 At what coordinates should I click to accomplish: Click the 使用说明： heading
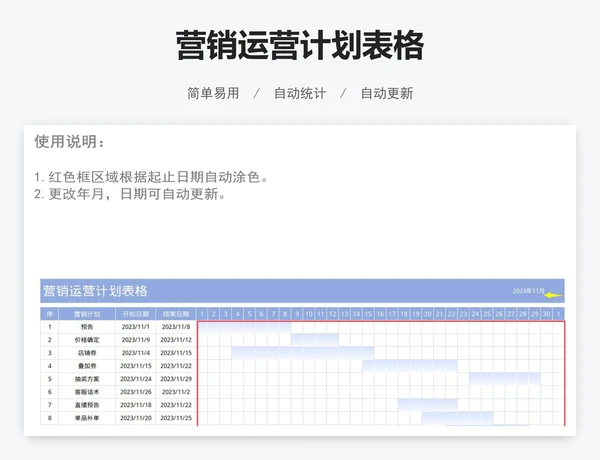[x=69, y=142]
